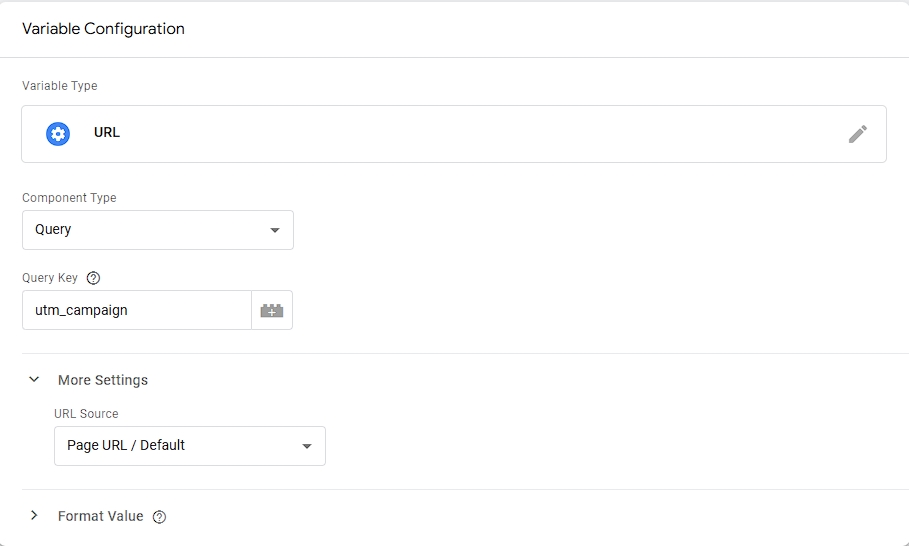909x546 pixels.
Task: Click the Format Value section title
Action: 100,516
